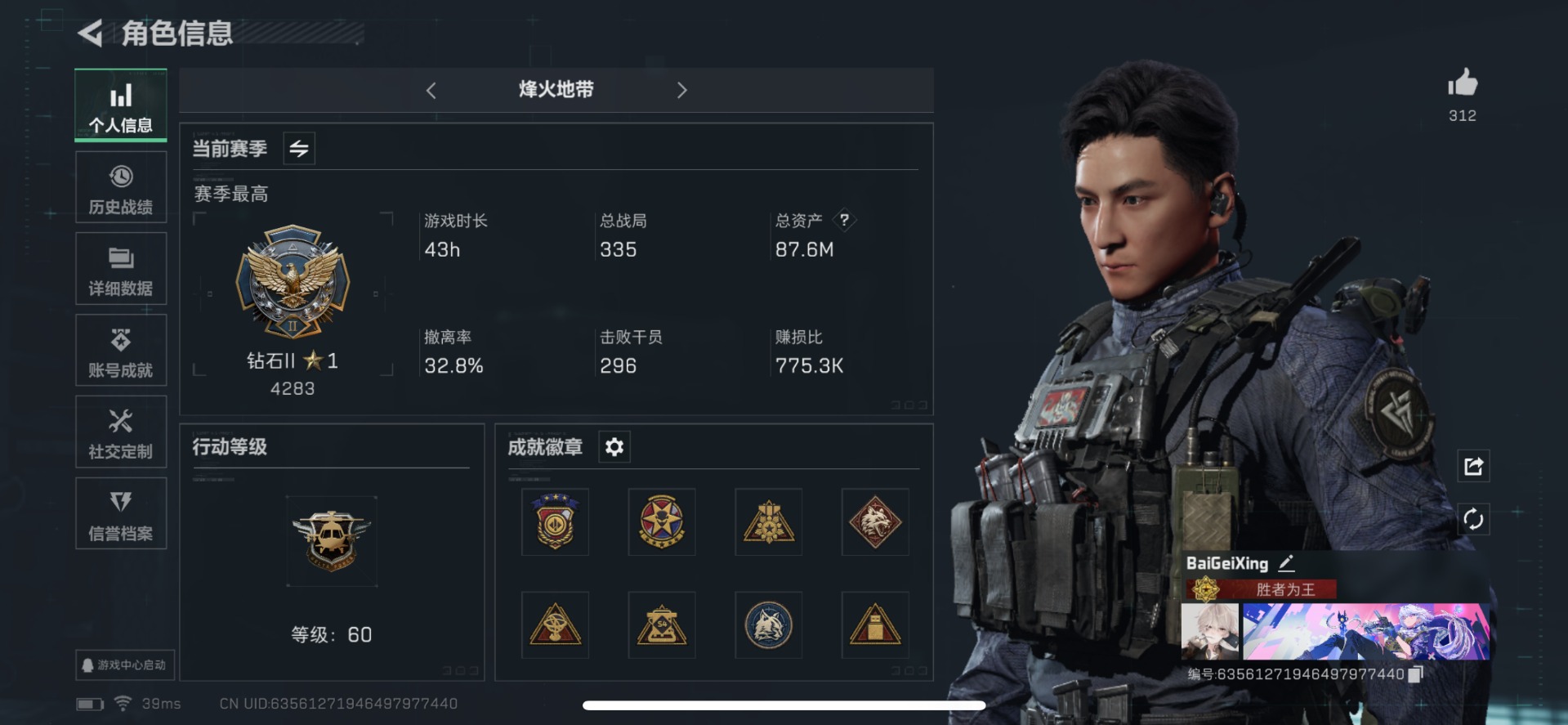The width and height of the screenshot is (1568, 725).
Task: Go to next mode after 烽火地带
Action: [x=681, y=91]
